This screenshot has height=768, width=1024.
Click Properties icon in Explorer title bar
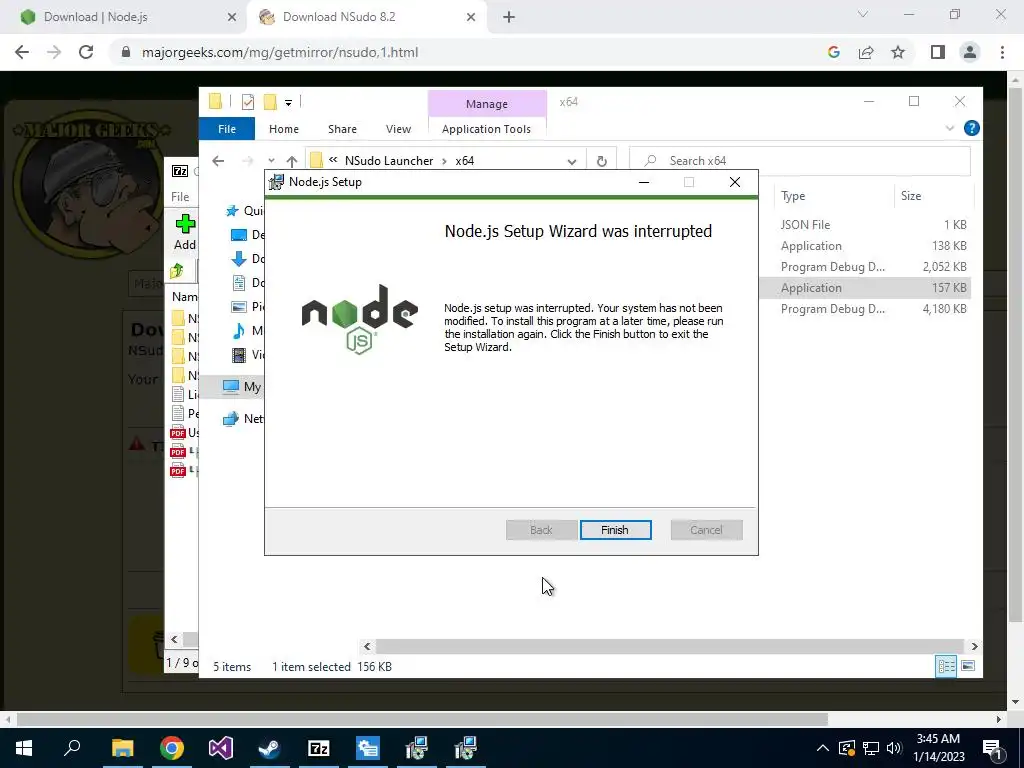[x=248, y=102]
